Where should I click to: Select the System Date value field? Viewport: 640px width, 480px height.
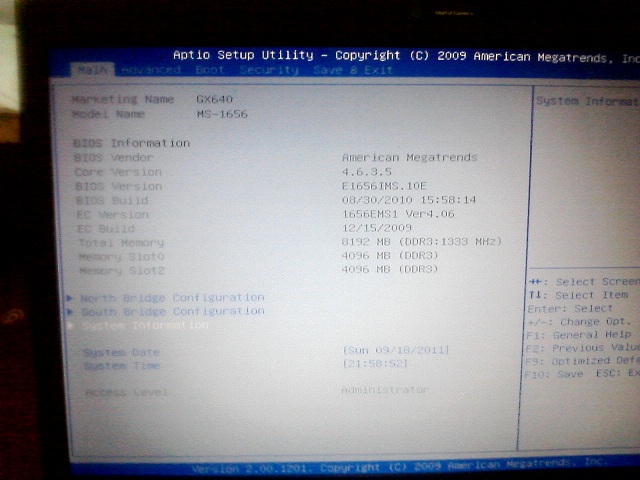point(396,350)
